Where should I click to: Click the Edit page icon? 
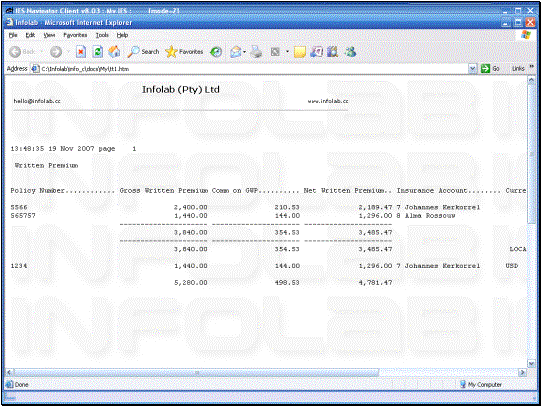[x=275, y=52]
